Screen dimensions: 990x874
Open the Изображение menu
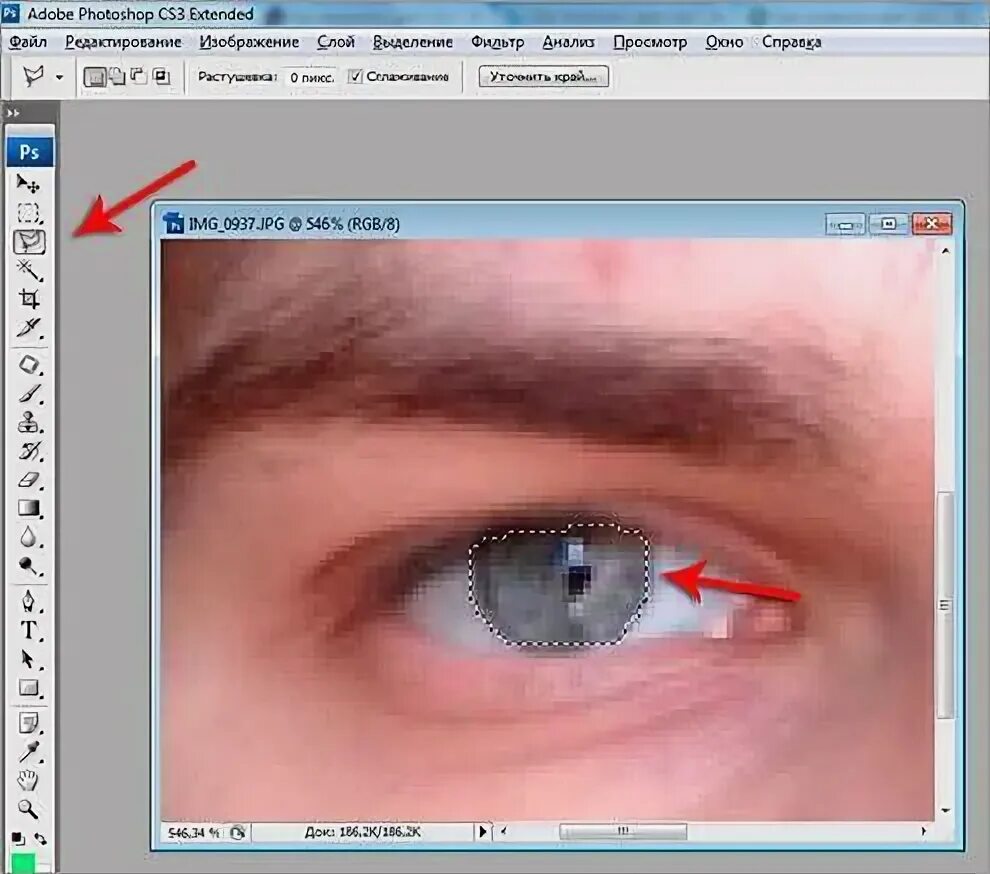coord(249,42)
